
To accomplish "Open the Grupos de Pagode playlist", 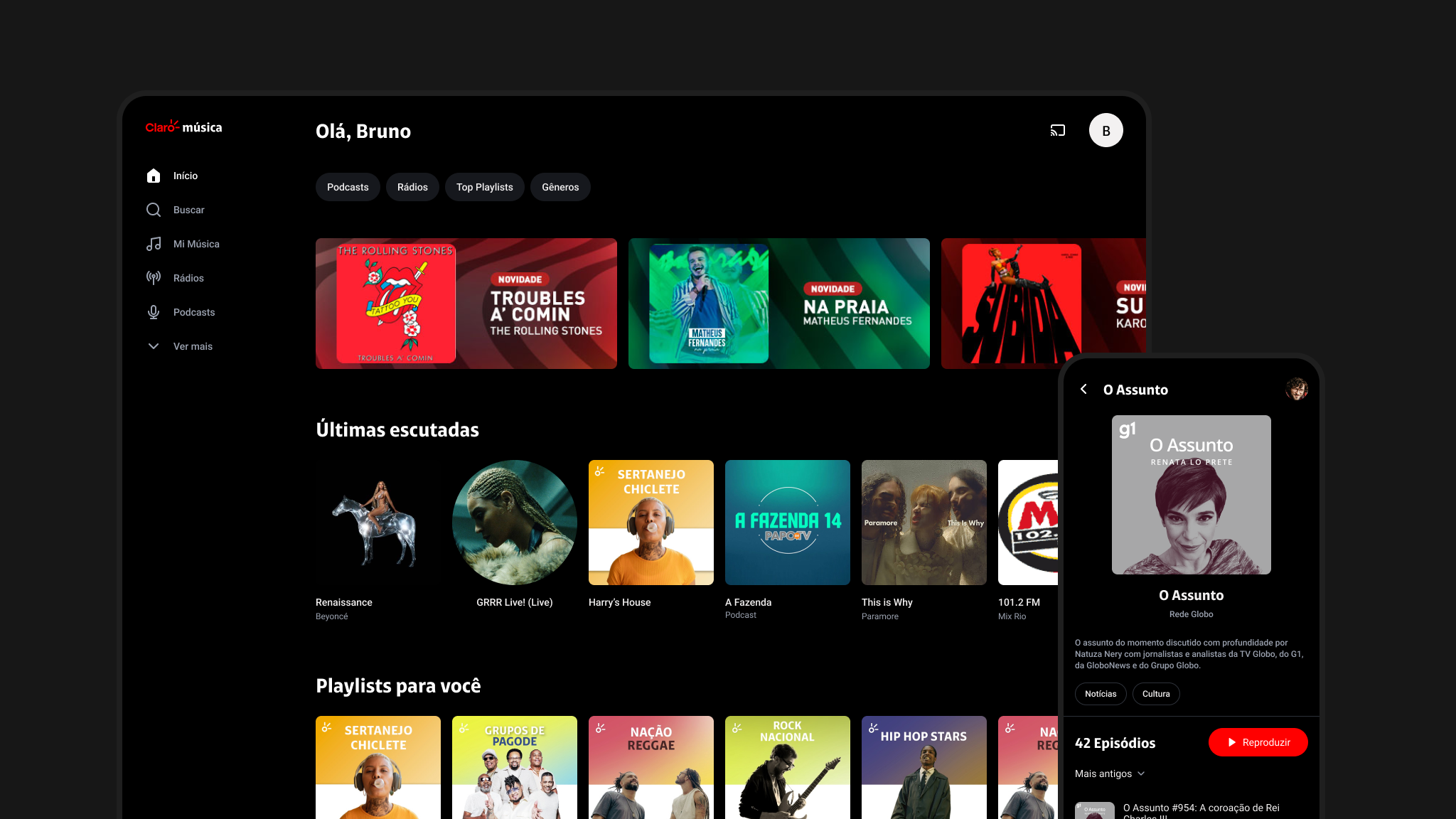I will (x=515, y=767).
